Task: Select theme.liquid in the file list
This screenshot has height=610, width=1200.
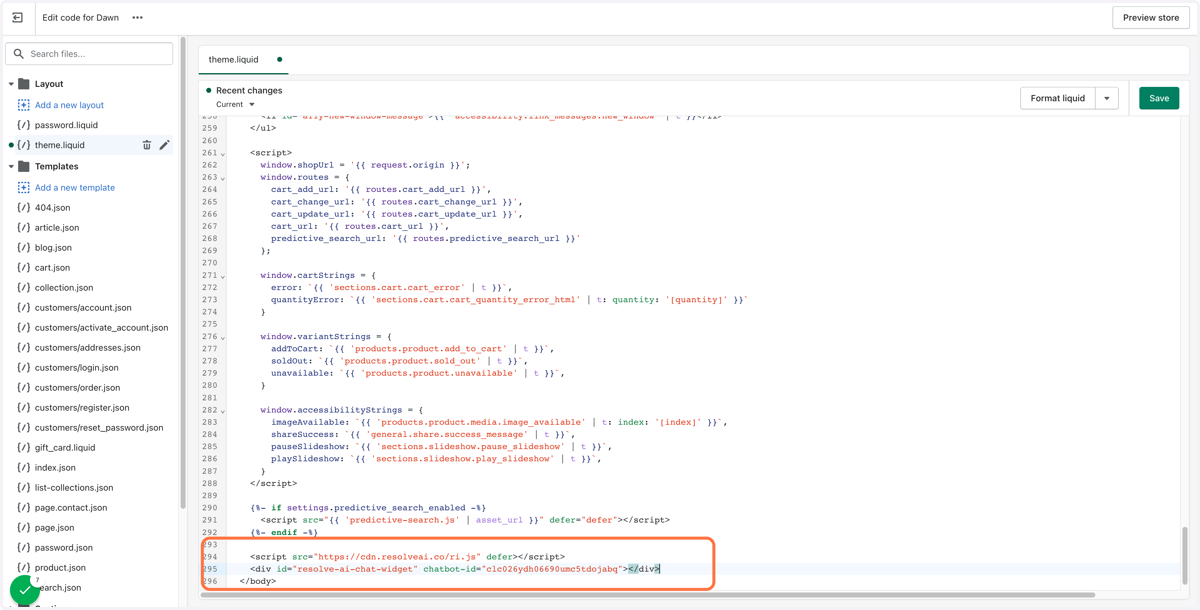Action: pyautogui.click(x=60, y=145)
